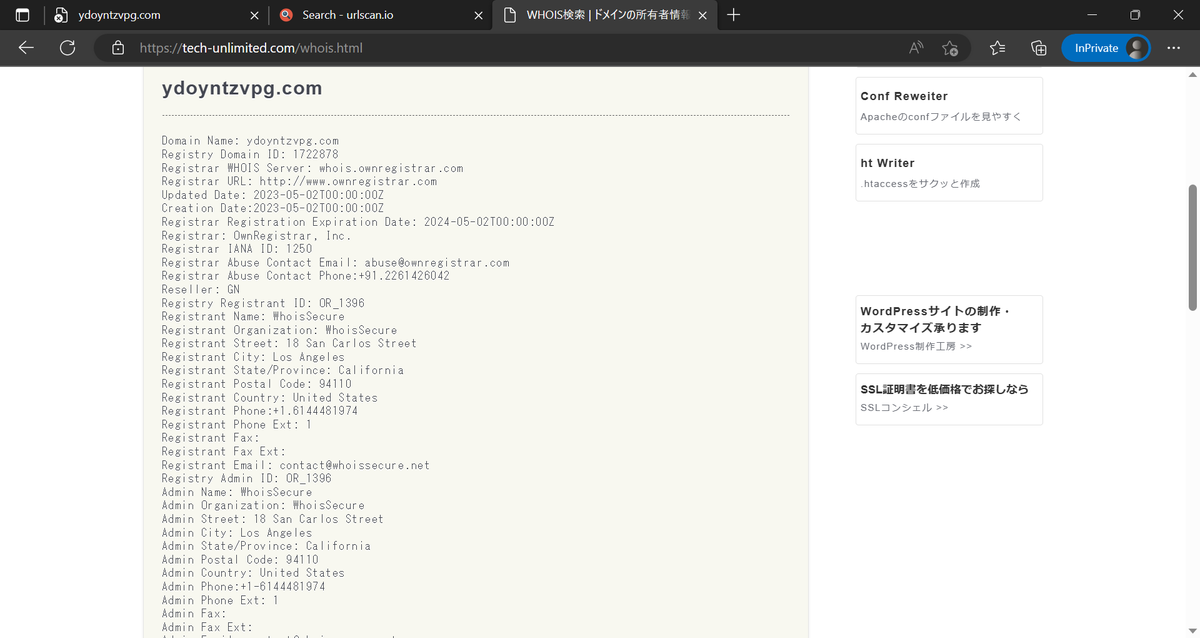The height and width of the screenshot is (638, 1200).
Task: Open the Favorites list icon
Action: 997,48
